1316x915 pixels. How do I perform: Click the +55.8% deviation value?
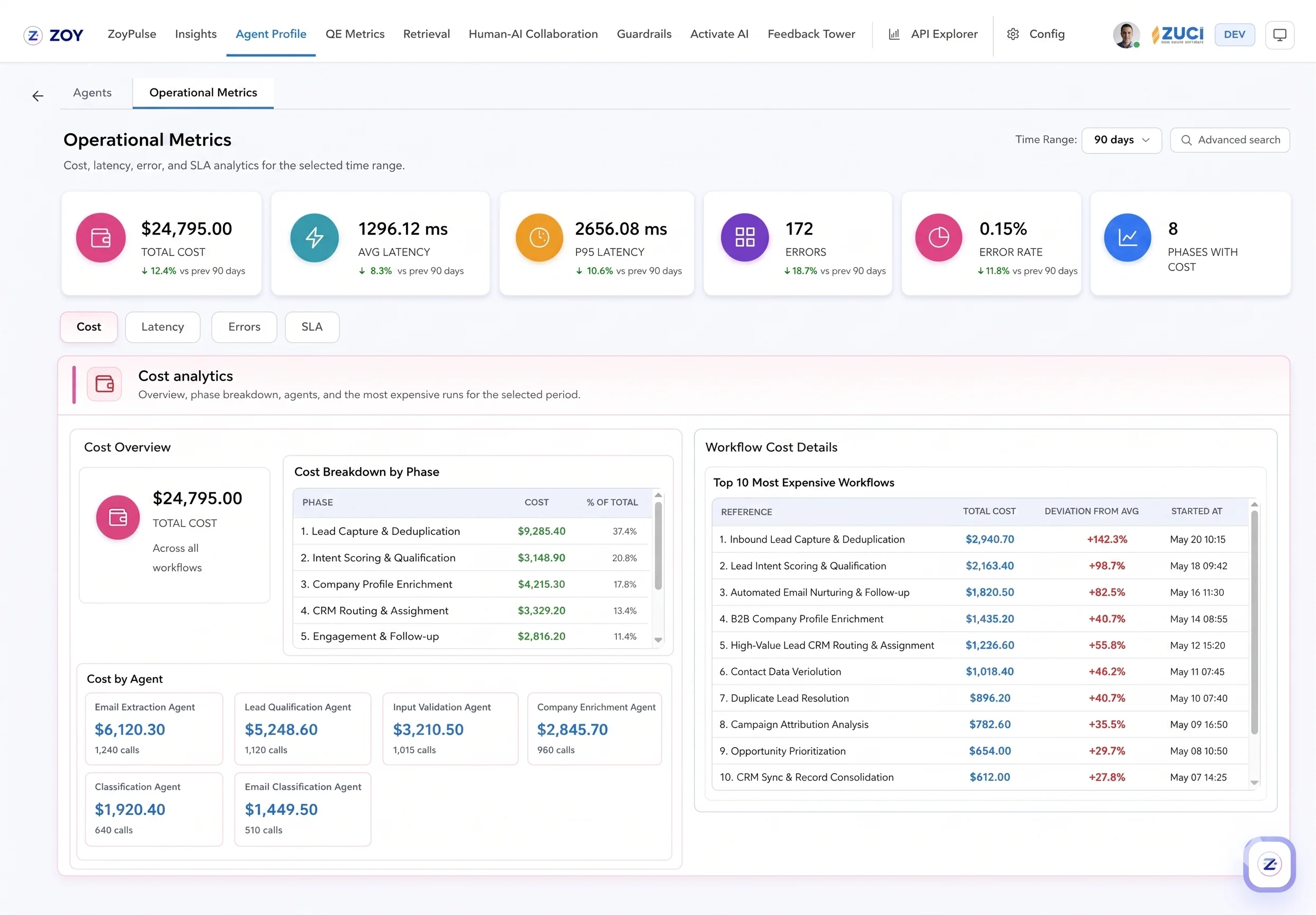coord(1107,645)
